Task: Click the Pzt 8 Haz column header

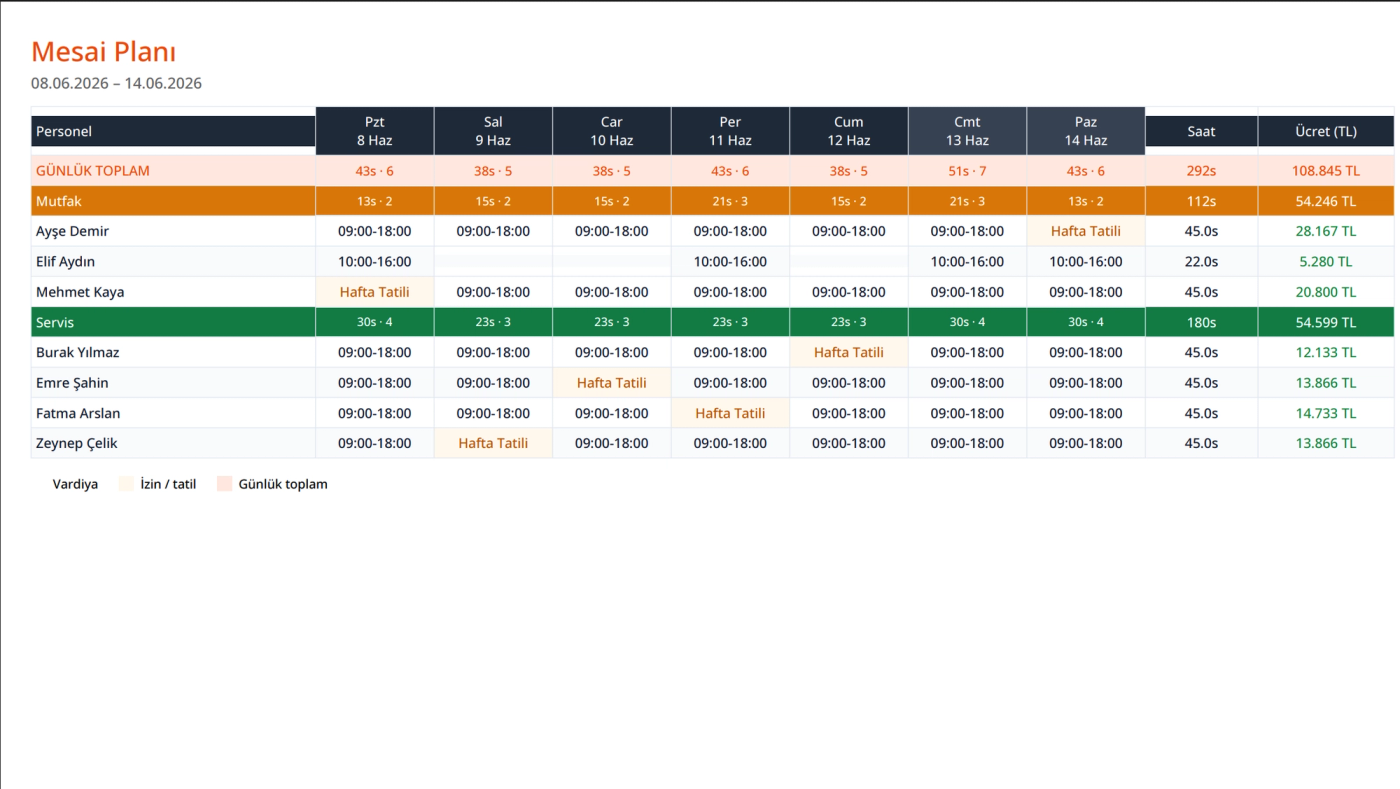Action: tap(375, 131)
